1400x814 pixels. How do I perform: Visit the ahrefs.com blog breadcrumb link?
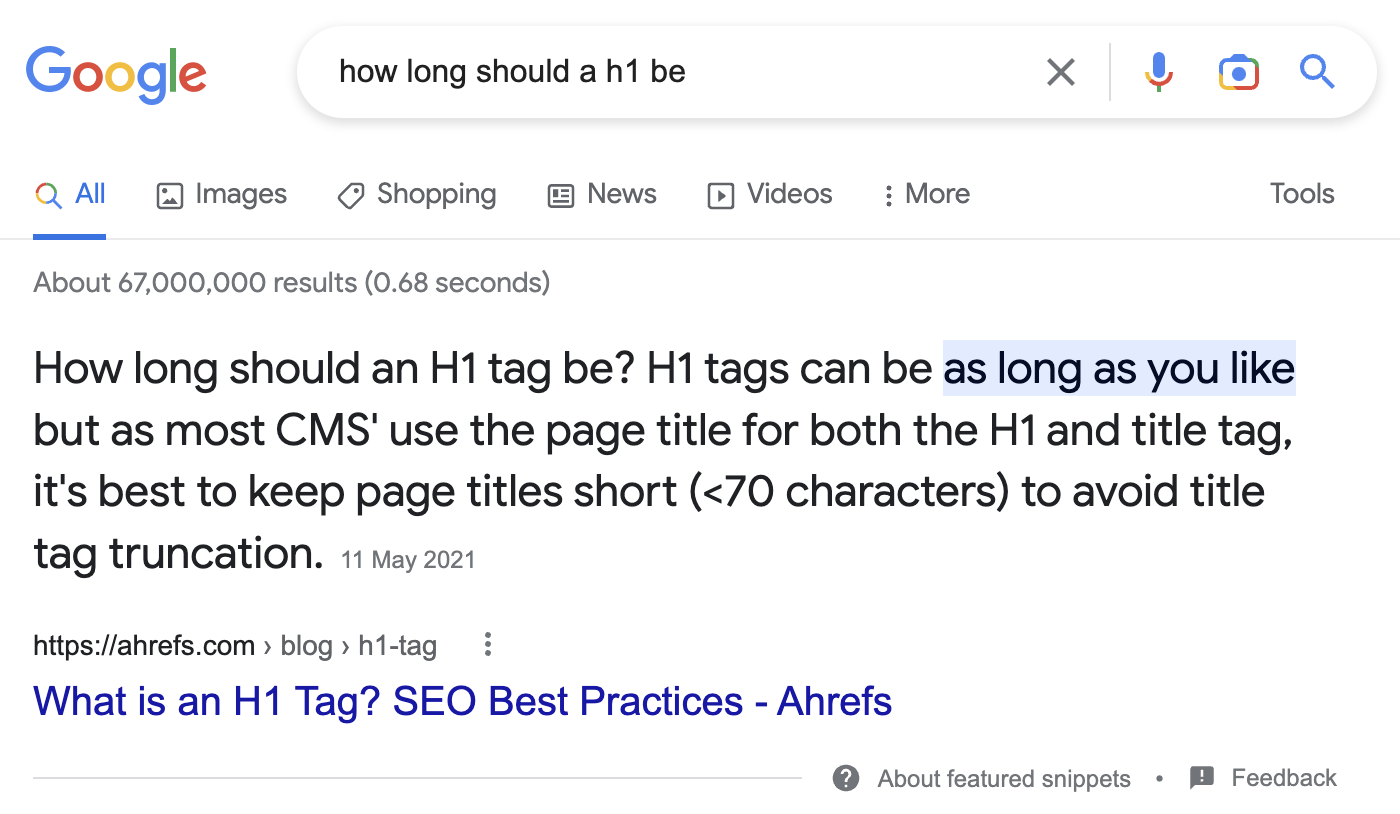pos(306,645)
